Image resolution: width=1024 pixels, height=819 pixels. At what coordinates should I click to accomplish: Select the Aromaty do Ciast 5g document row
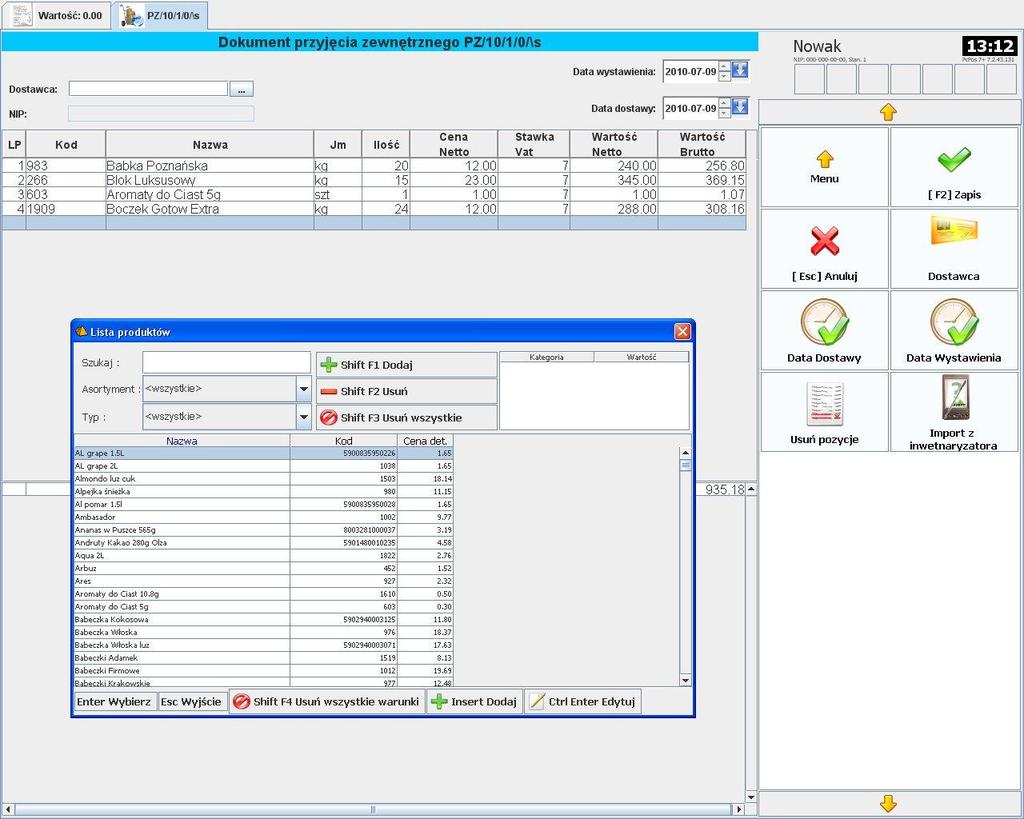click(x=374, y=195)
